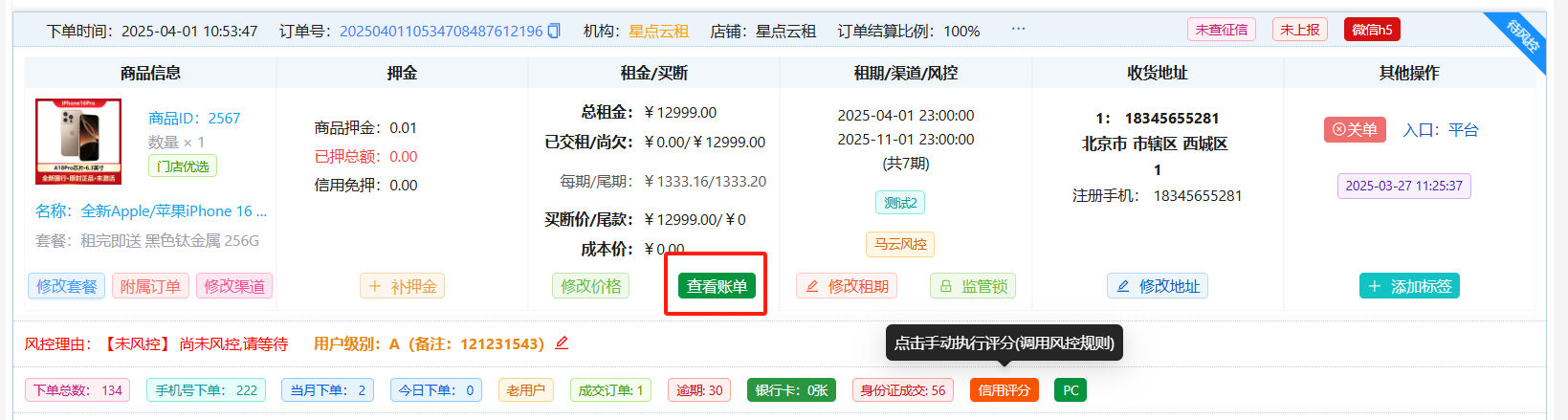Click 商品ID: 2567 link
Viewport: 1568px width, 420px height.
point(194,118)
